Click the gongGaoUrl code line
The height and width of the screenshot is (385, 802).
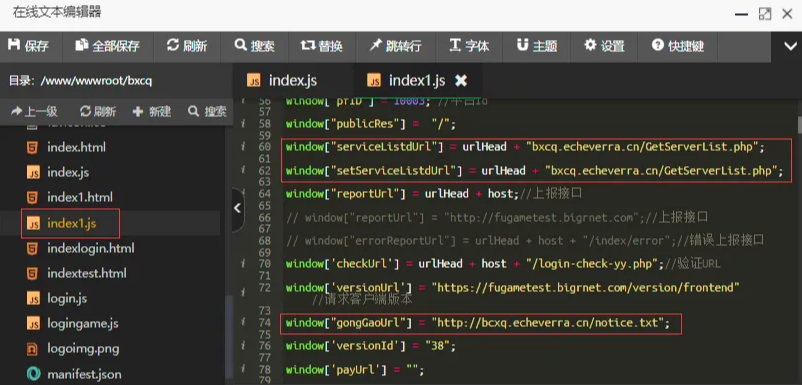478,323
